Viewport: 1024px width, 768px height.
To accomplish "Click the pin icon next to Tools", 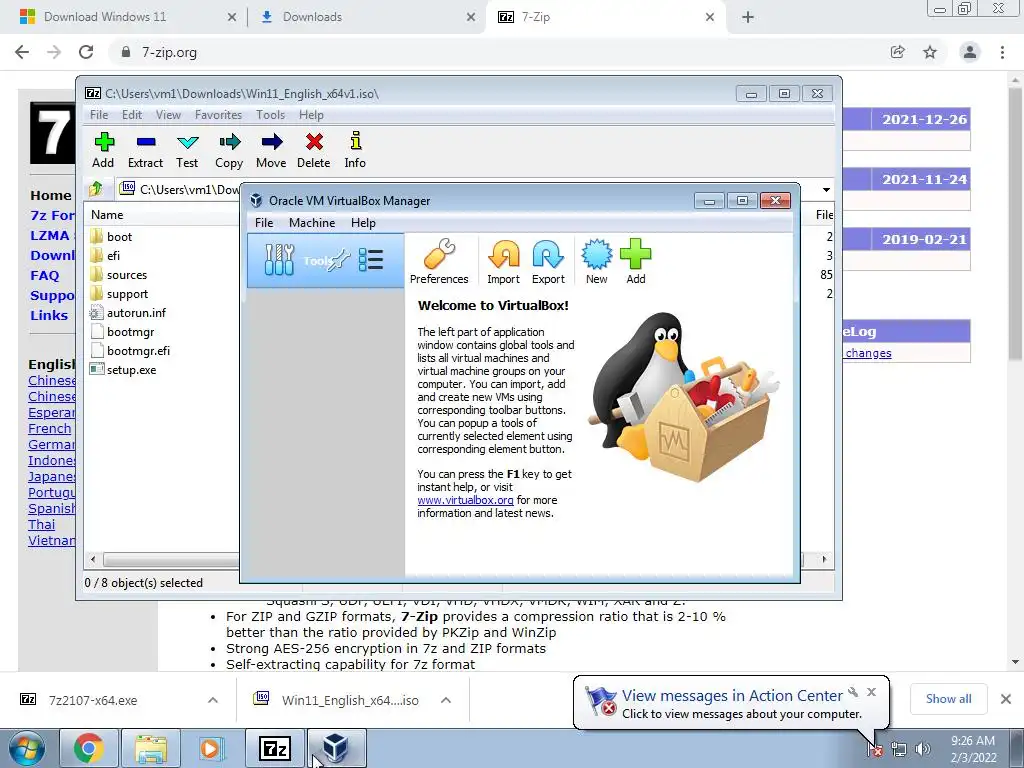I will 339,260.
